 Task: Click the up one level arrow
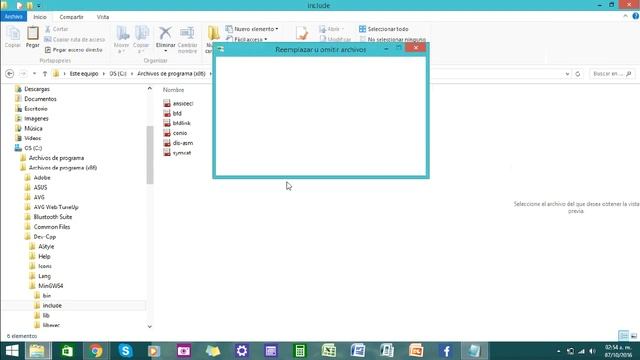[x=45, y=74]
